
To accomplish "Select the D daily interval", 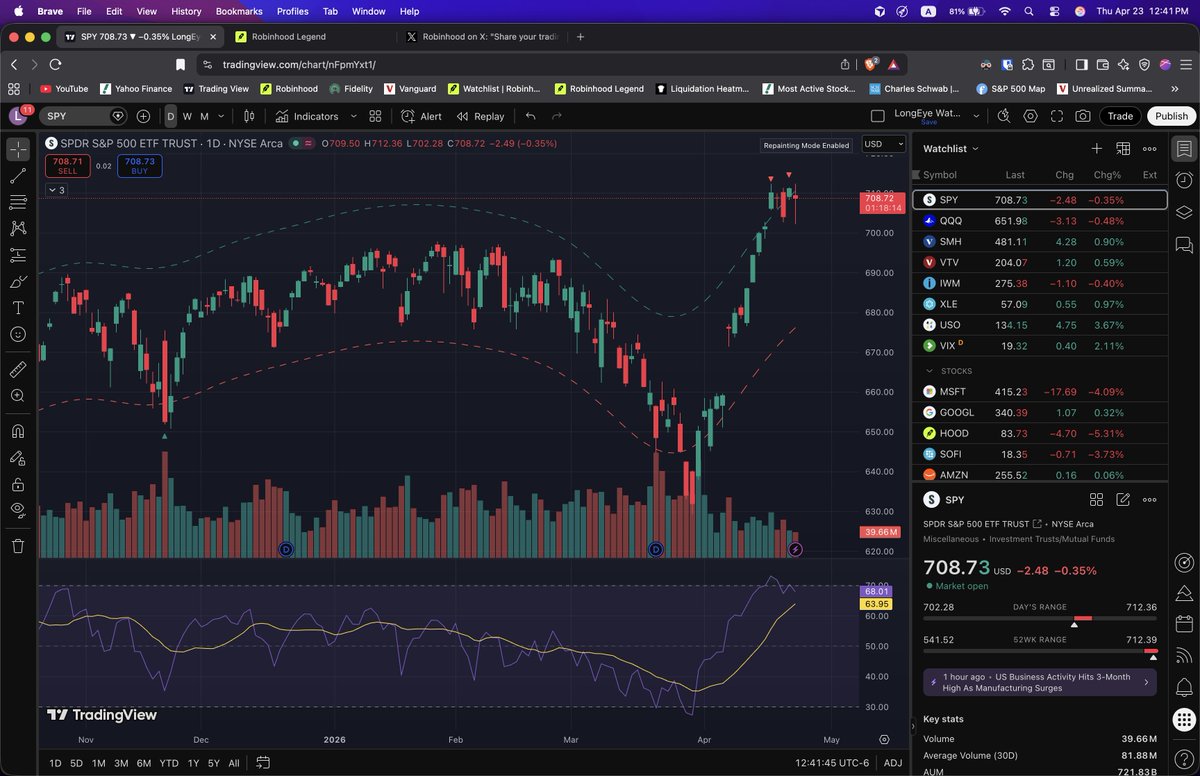I will (170, 116).
